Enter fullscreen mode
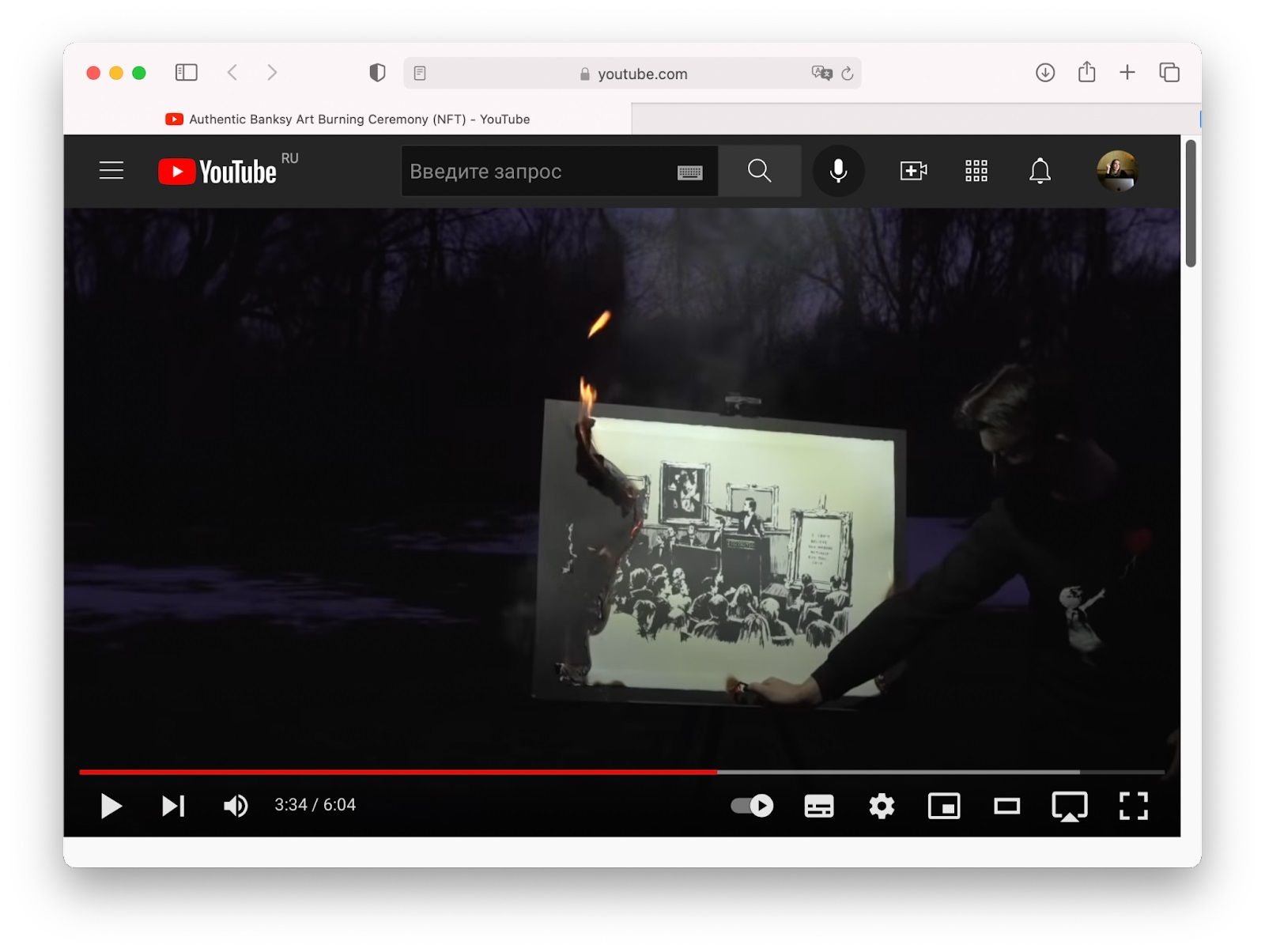Image resolution: width=1265 pixels, height=952 pixels. (1133, 806)
